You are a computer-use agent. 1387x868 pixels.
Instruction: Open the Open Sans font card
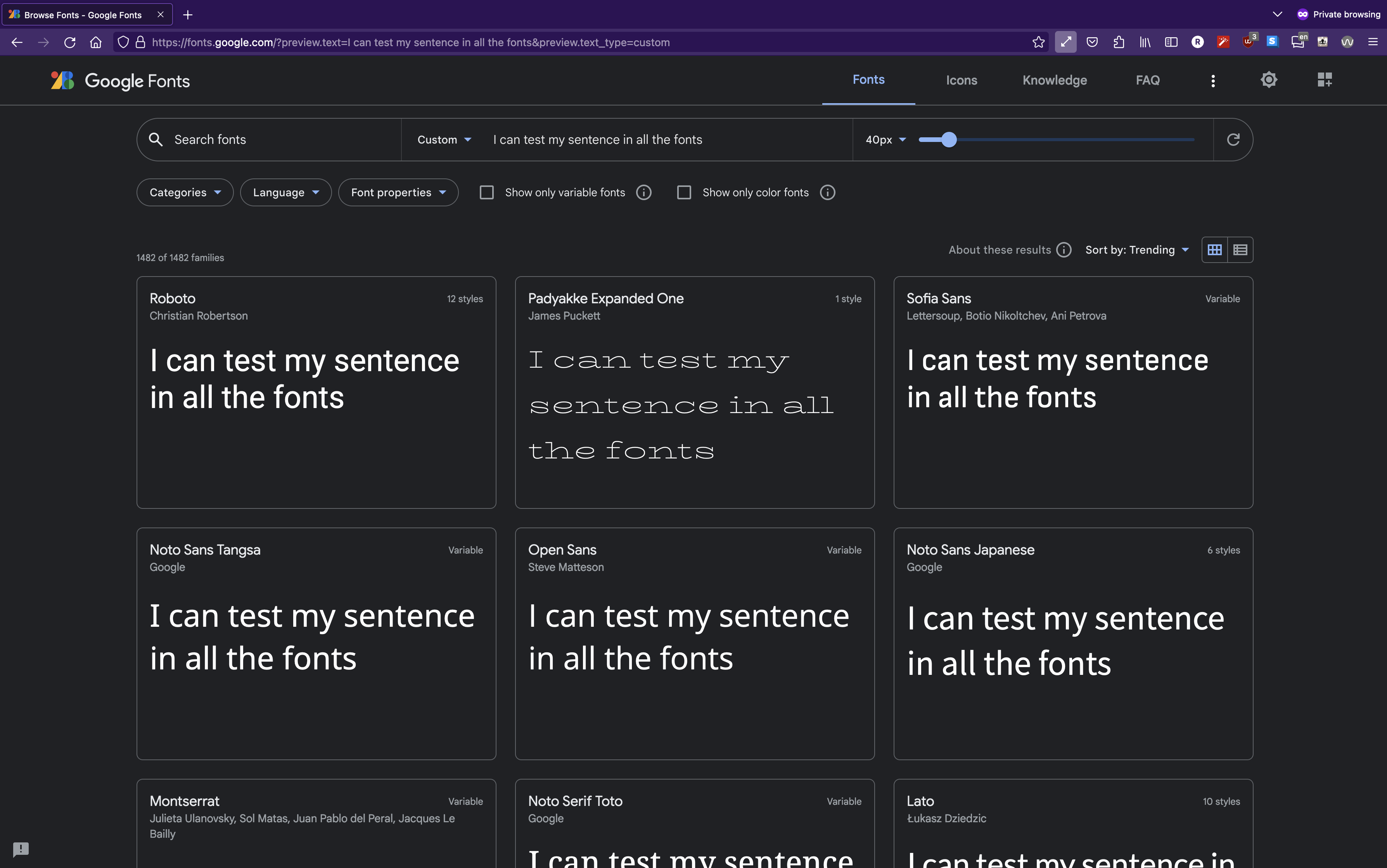tap(695, 643)
